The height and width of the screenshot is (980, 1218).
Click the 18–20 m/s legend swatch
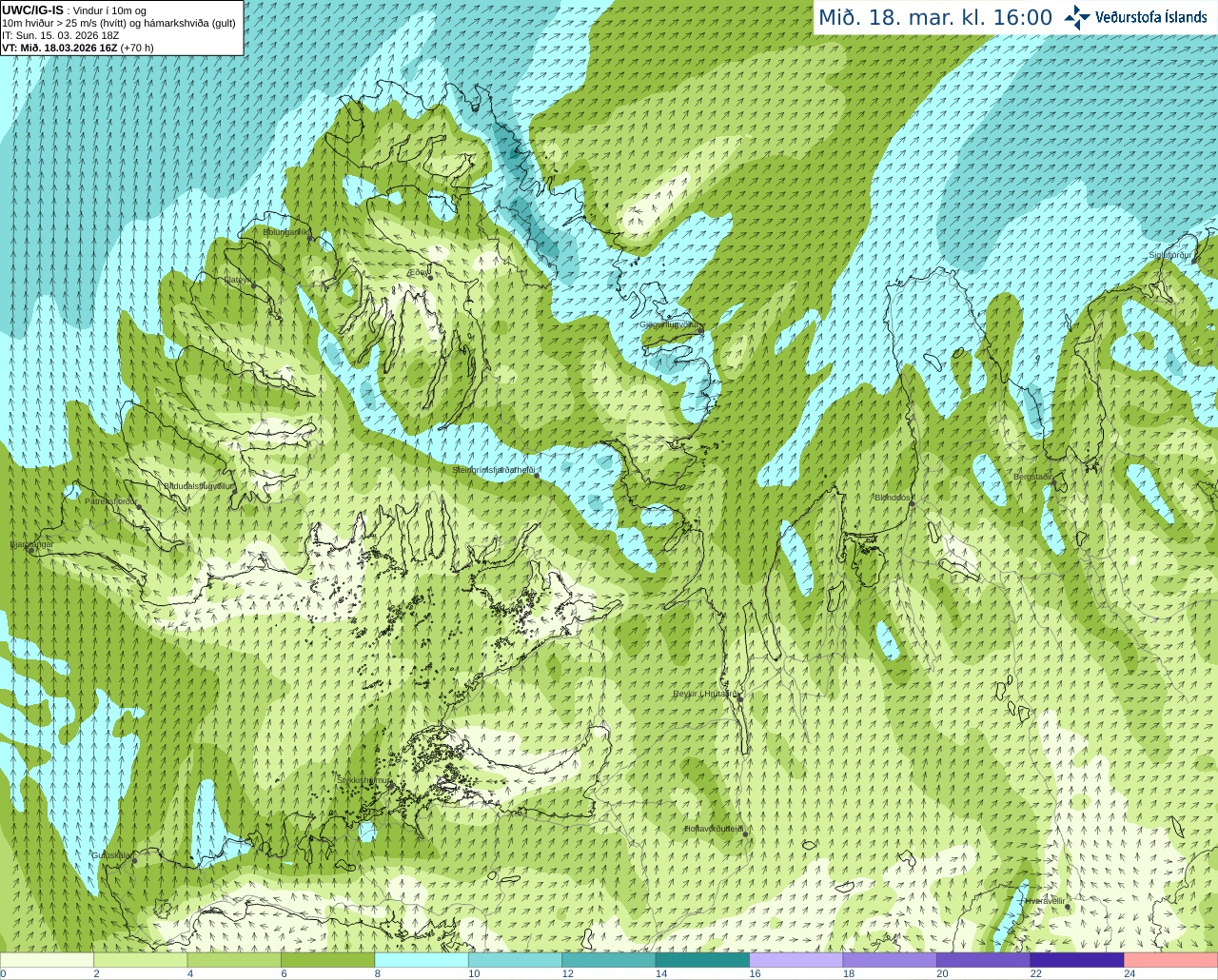tap(890, 960)
